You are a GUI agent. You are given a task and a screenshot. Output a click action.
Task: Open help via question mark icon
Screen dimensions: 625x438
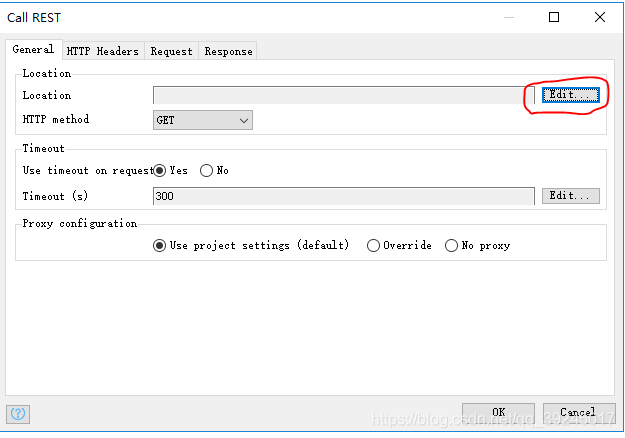tap(18, 414)
